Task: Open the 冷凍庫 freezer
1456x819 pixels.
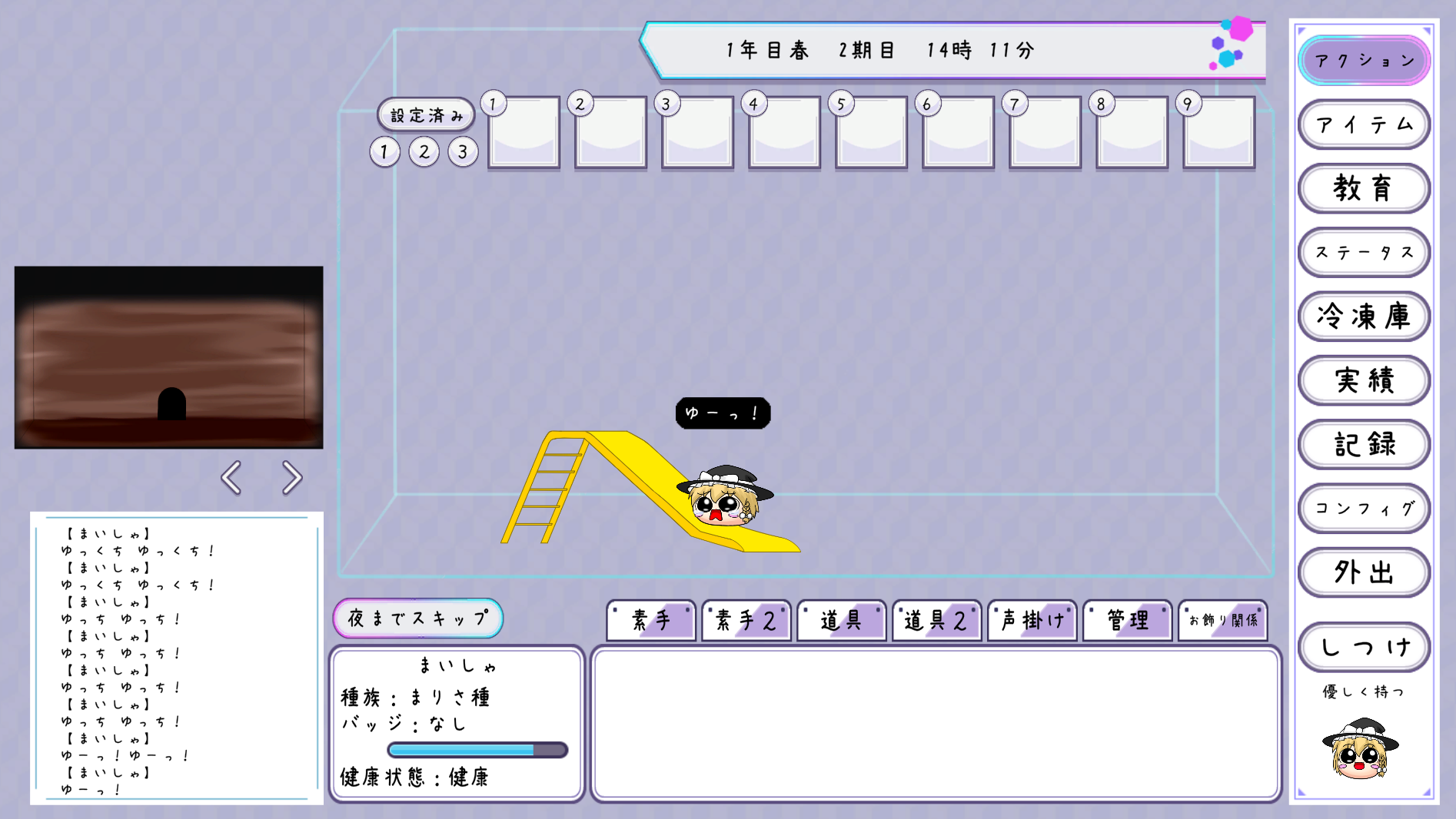Action: (1364, 316)
